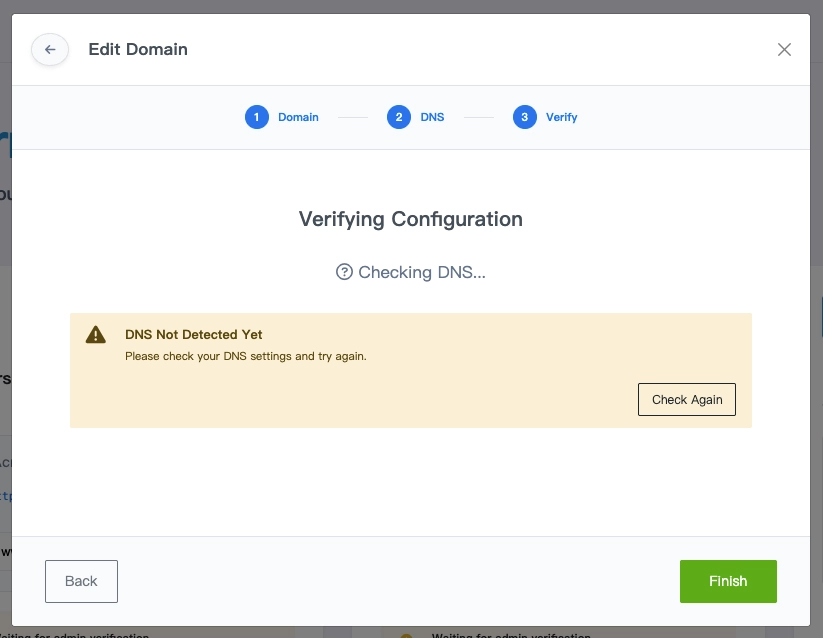Close the Edit Domain dialog with the X

coord(784,49)
